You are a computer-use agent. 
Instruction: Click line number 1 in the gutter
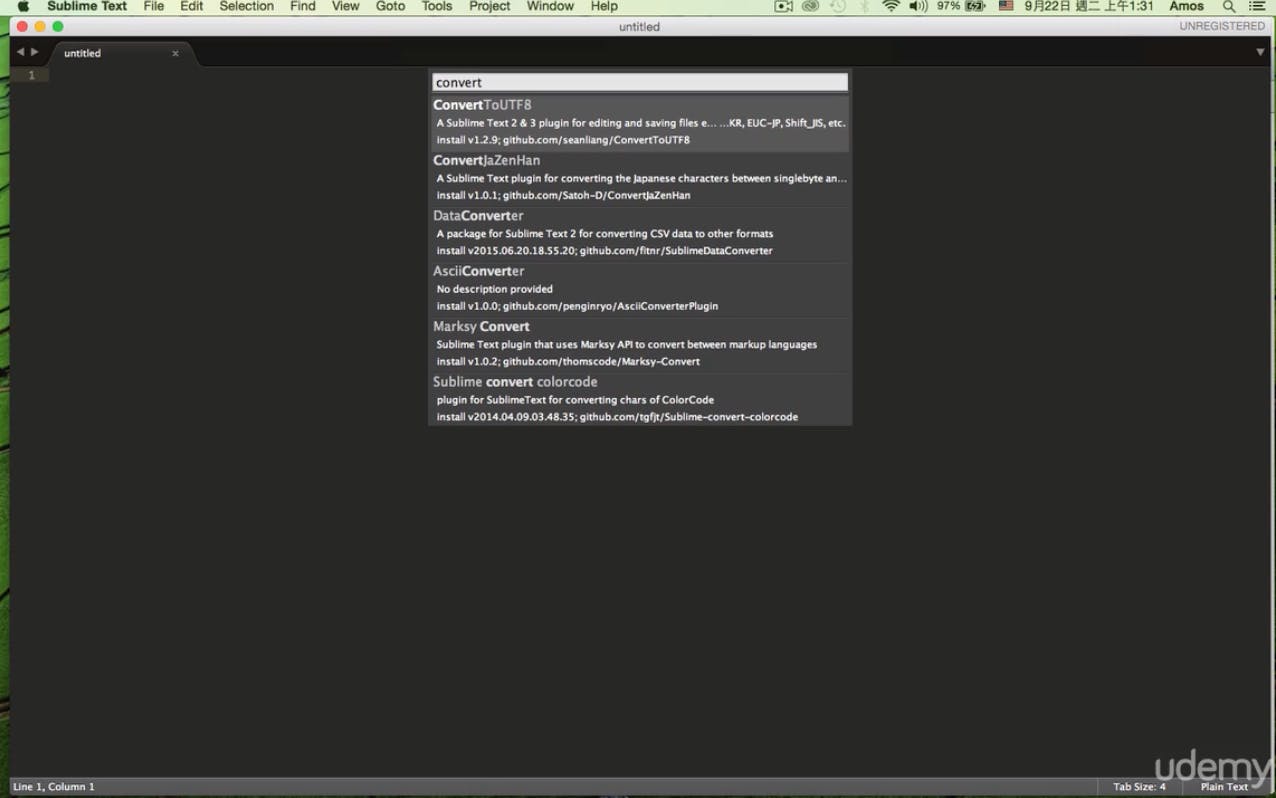pos(31,75)
